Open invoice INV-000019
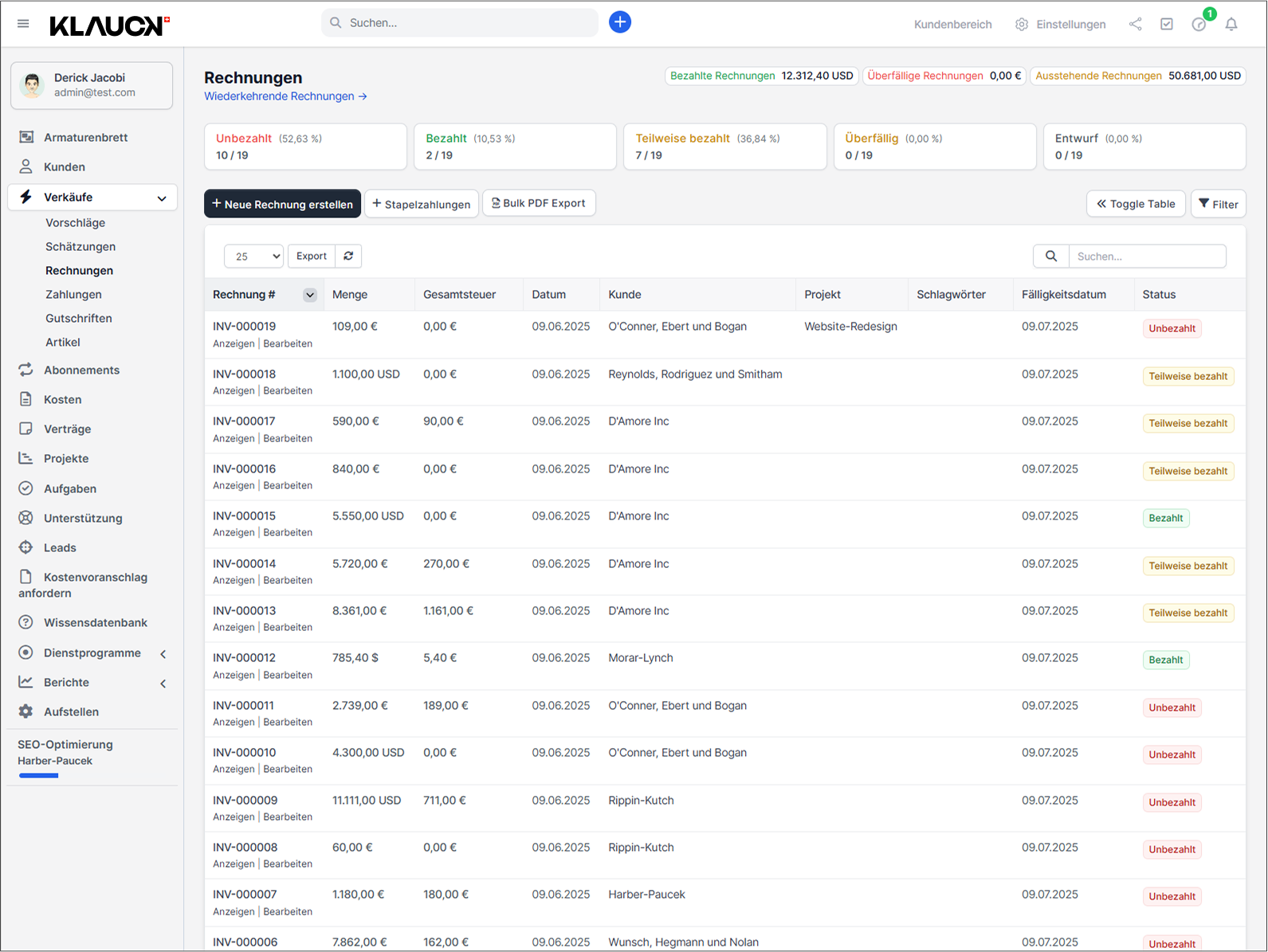 point(244,327)
